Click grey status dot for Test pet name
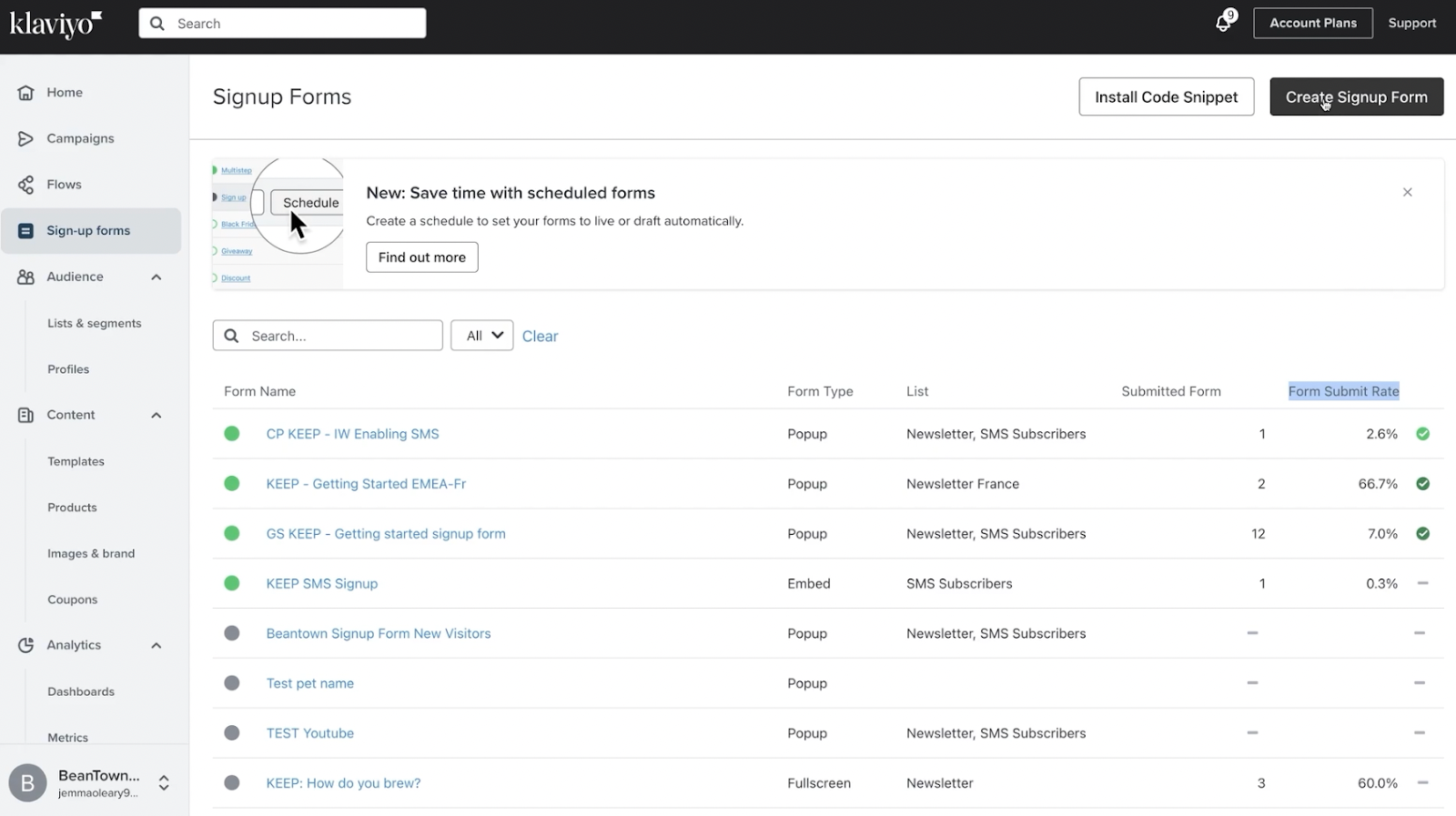 click(x=232, y=683)
